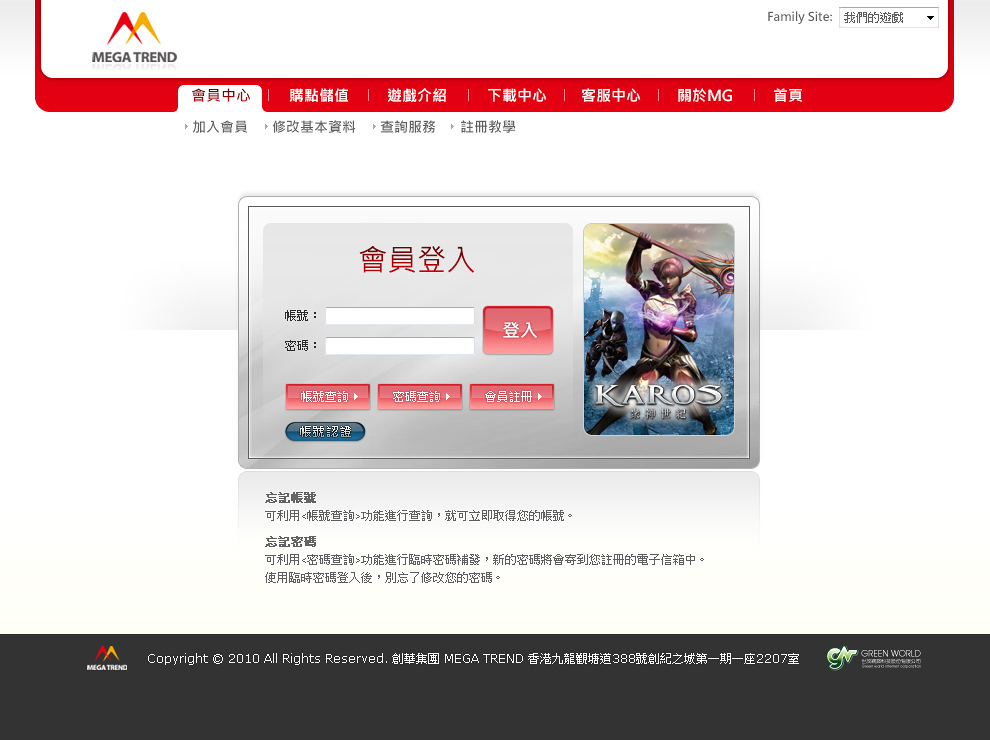Click the 加入會員 submenu link

219,127
